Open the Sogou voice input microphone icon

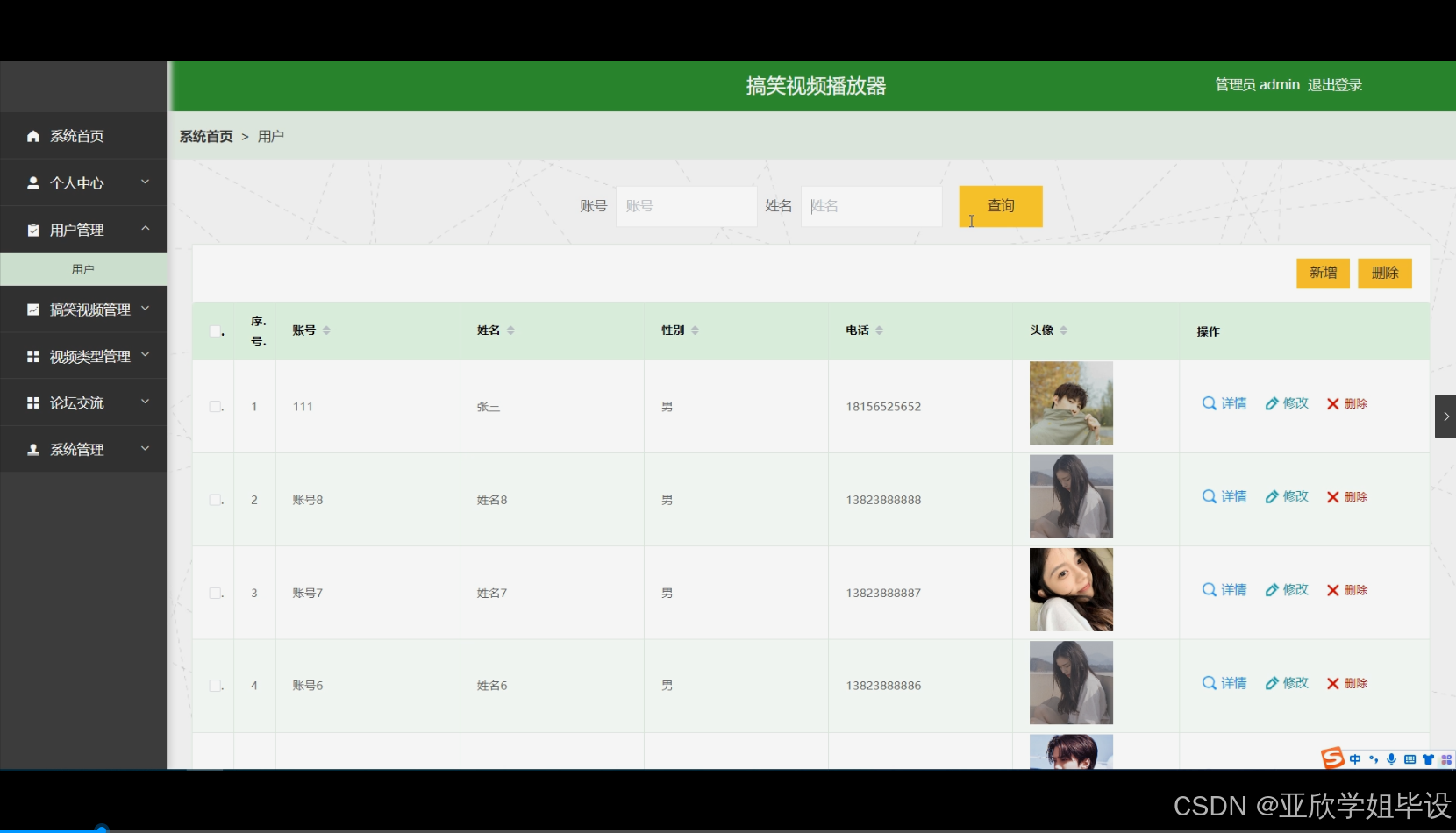(x=1390, y=759)
